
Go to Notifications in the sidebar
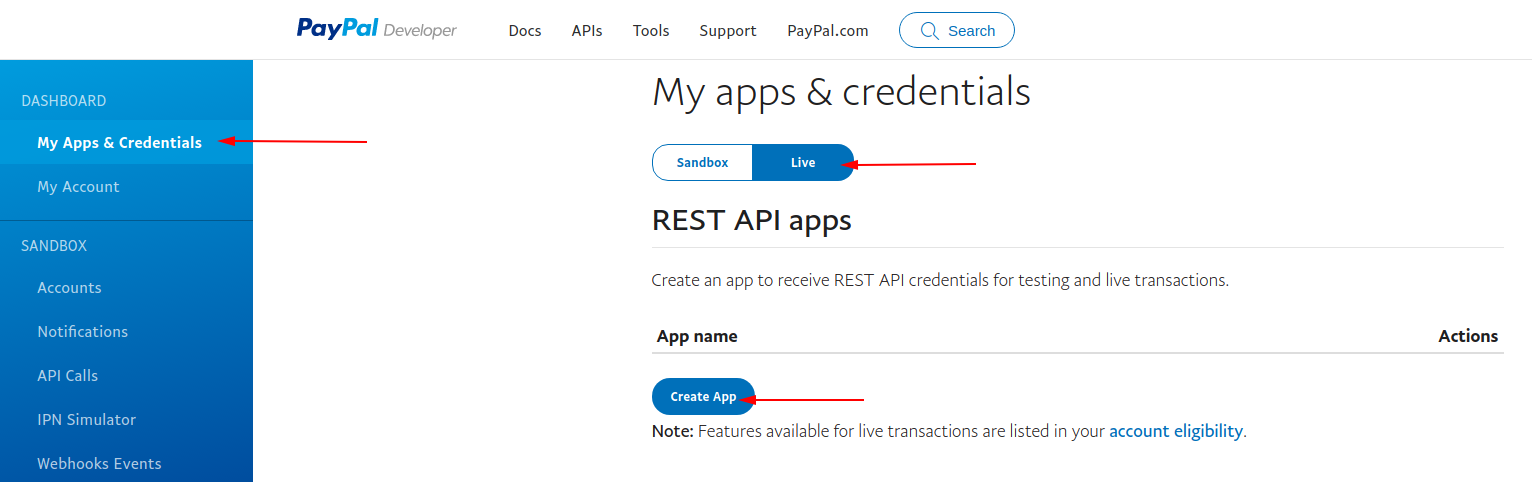82,332
